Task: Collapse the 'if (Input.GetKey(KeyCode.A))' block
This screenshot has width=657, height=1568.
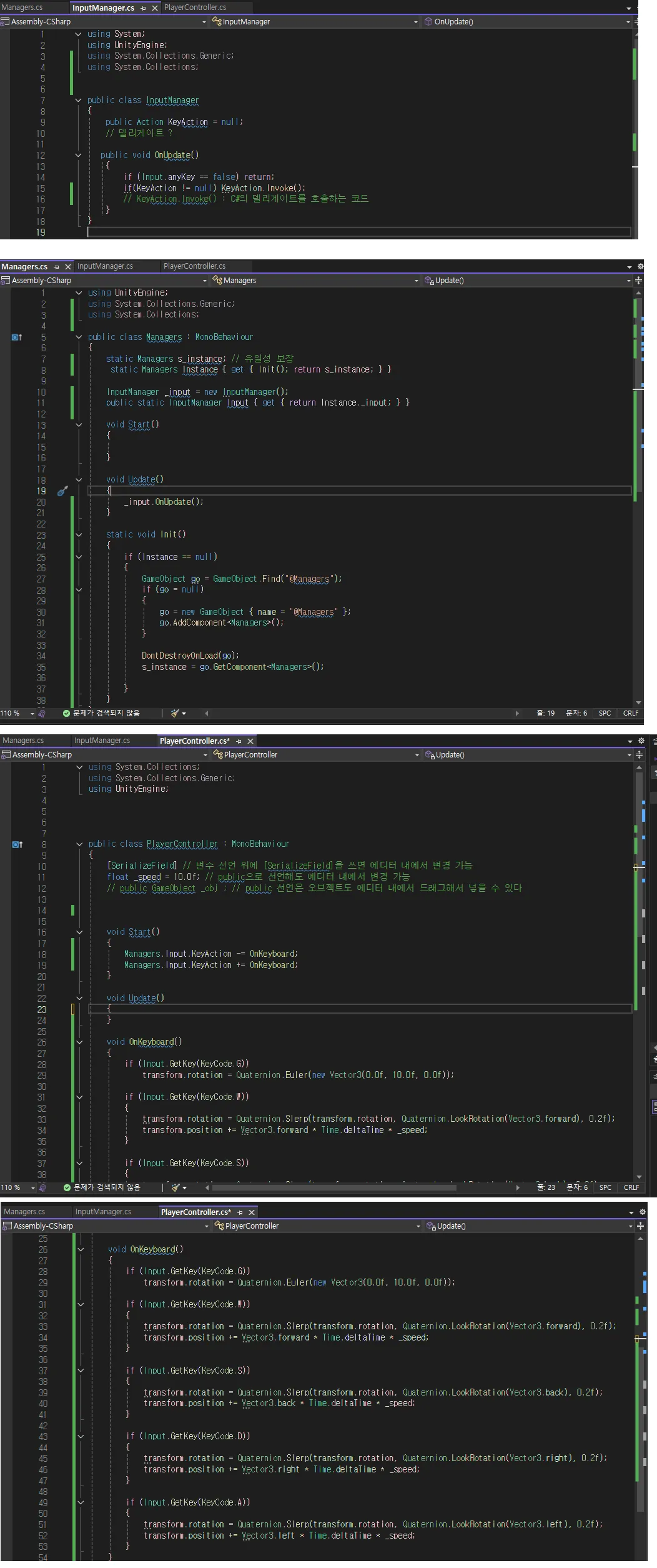Action: click(x=81, y=1502)
